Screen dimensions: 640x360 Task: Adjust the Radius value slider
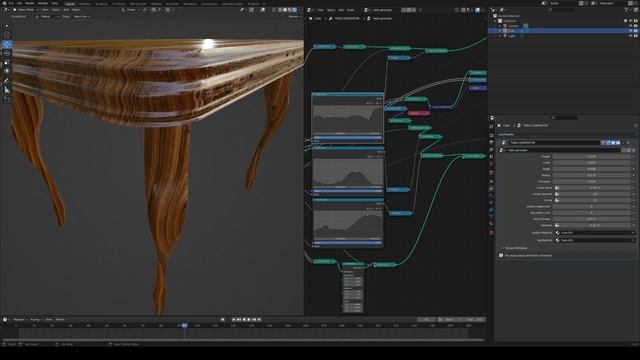[x=592, y=175]
